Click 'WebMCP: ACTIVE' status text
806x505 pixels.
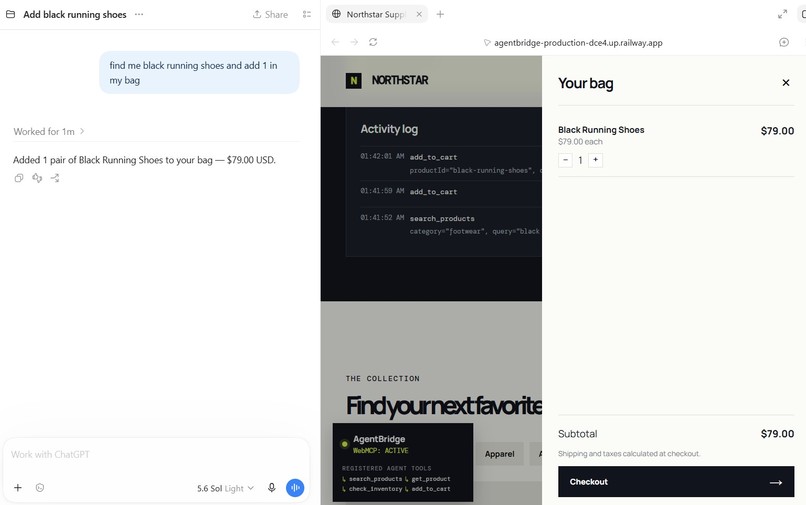tap(380, 450)
